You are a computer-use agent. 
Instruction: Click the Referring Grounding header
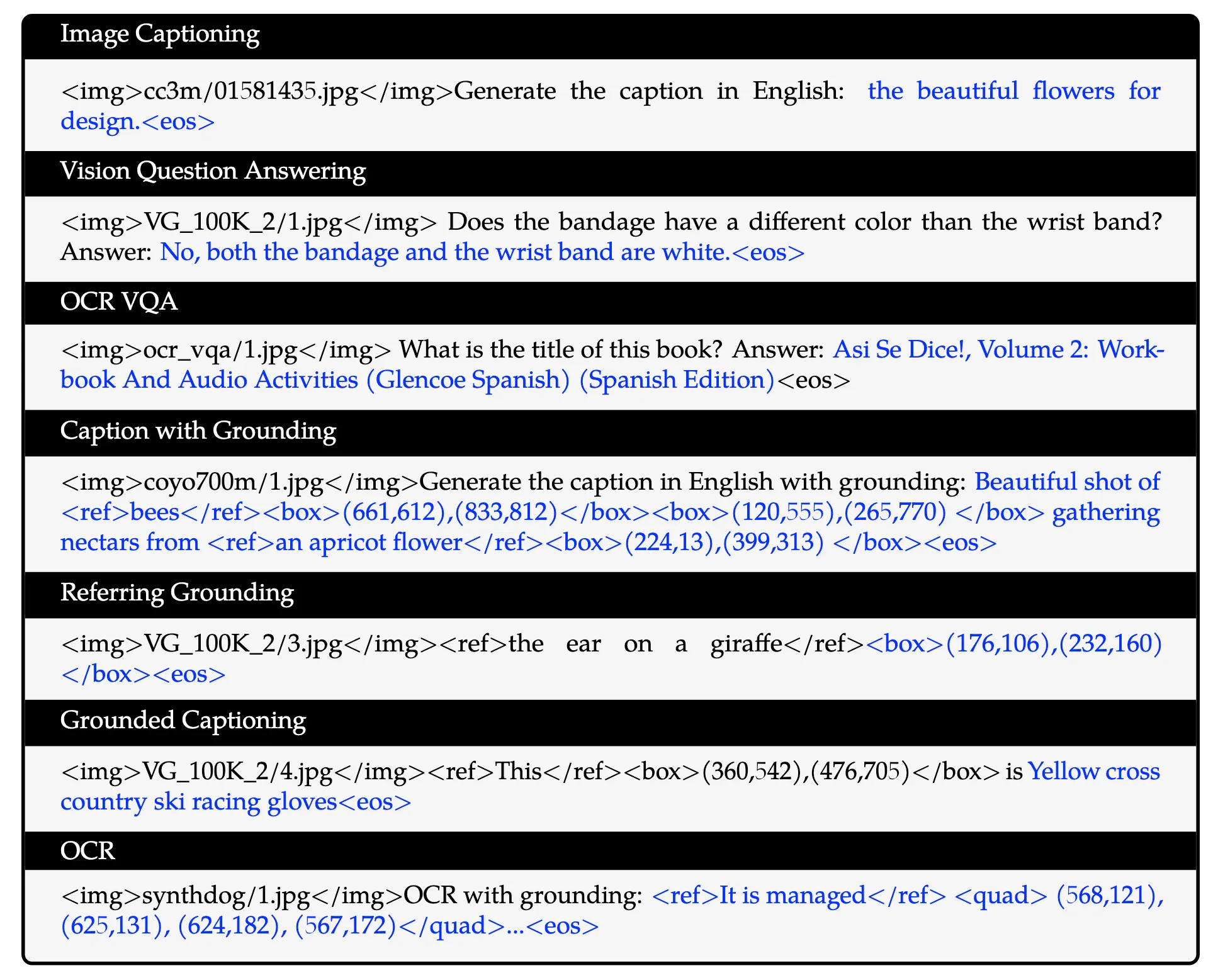click(x=176, y=593)
